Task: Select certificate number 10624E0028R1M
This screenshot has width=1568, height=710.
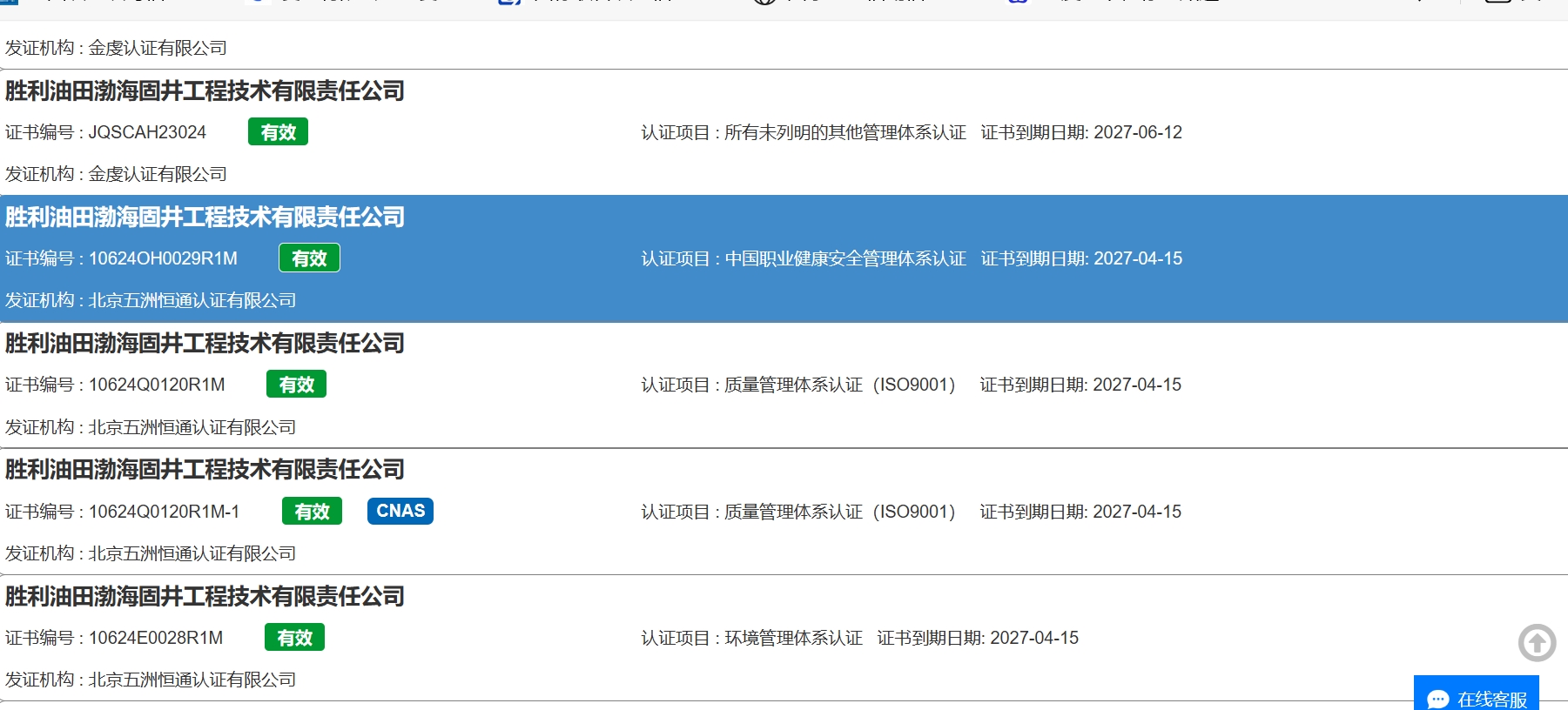Action: (156, 638)
